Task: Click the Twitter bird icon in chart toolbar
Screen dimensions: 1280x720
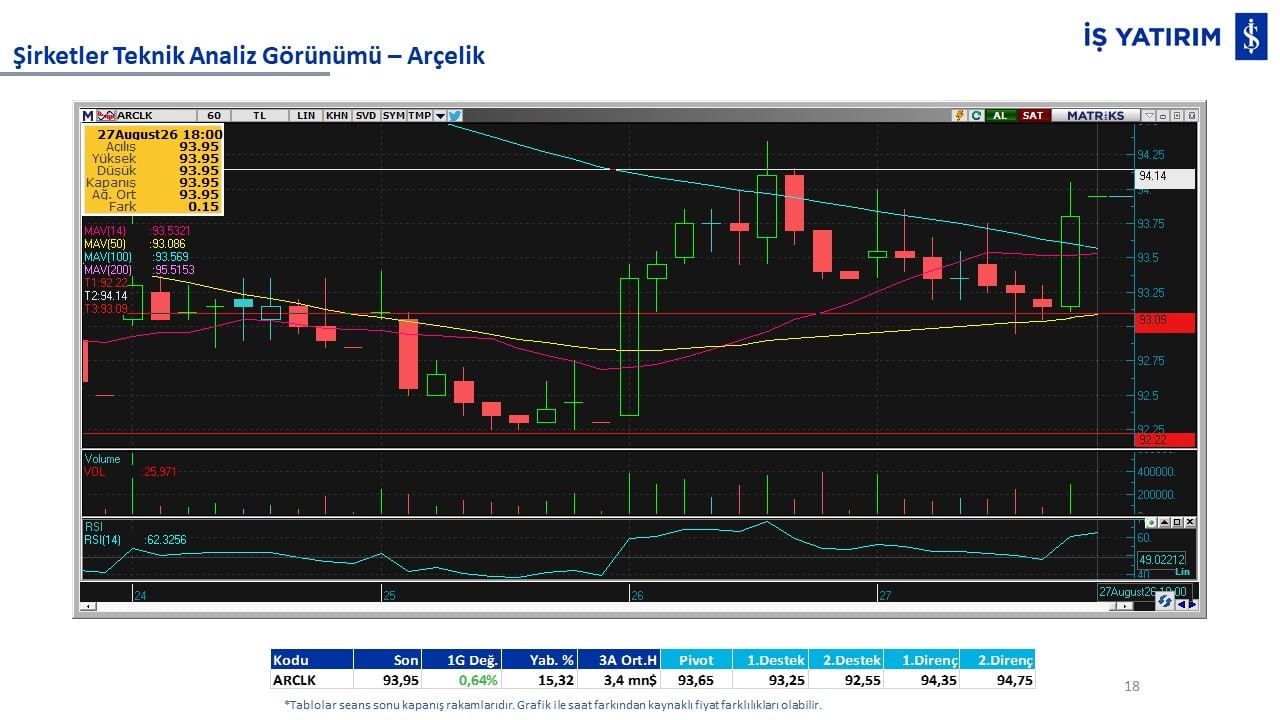Action: [x=454, y=116]
